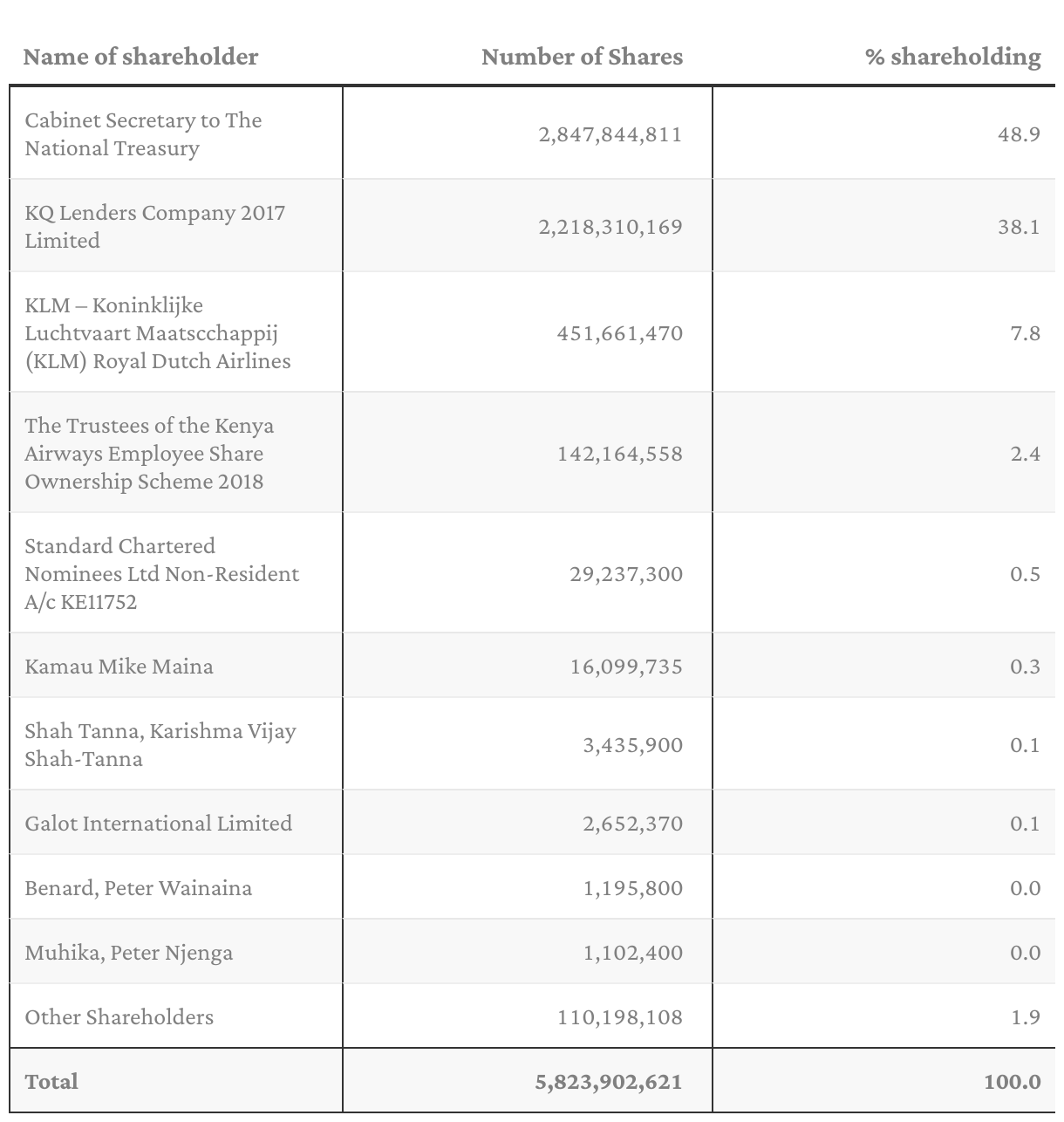Click the "Number of Shares" column header

coord(582,58)
